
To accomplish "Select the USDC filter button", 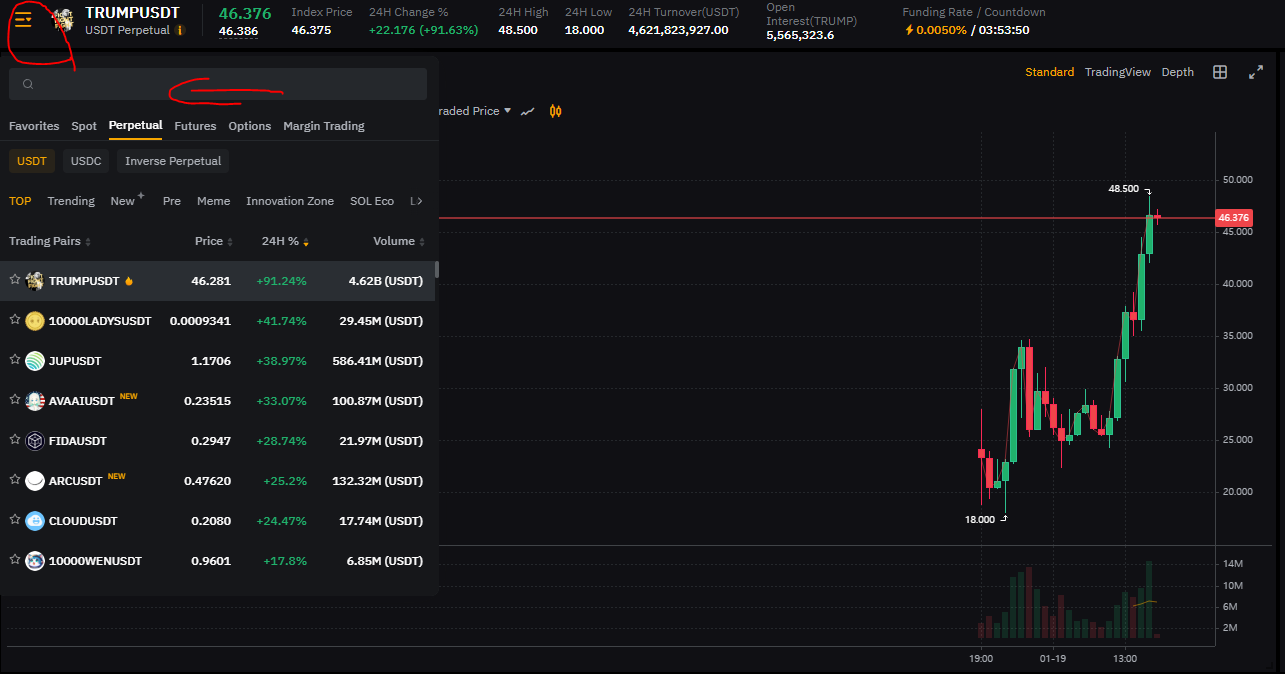I will (x=86, y=161).
